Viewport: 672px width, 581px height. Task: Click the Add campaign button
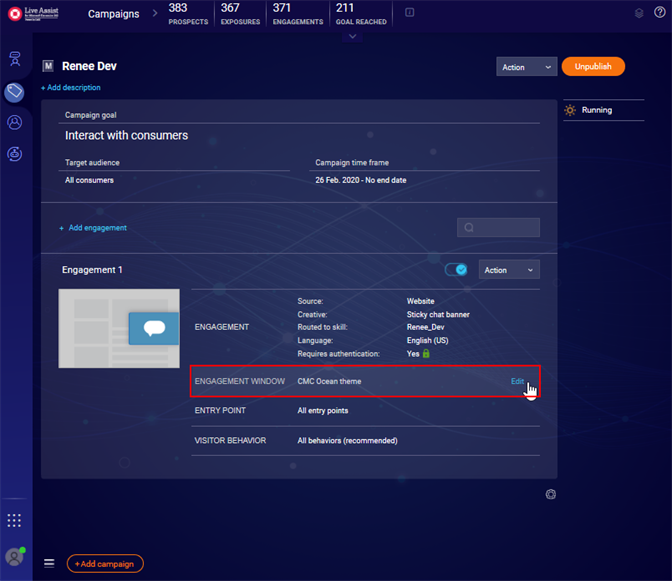click(x=105, y=563)
